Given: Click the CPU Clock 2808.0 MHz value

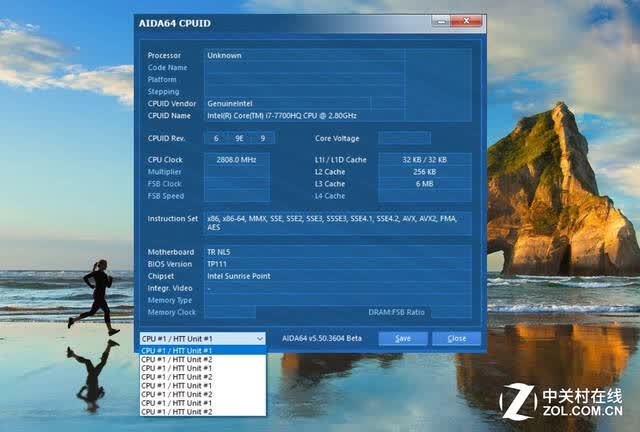Looking at the screenshot, I should coord(236,160).
